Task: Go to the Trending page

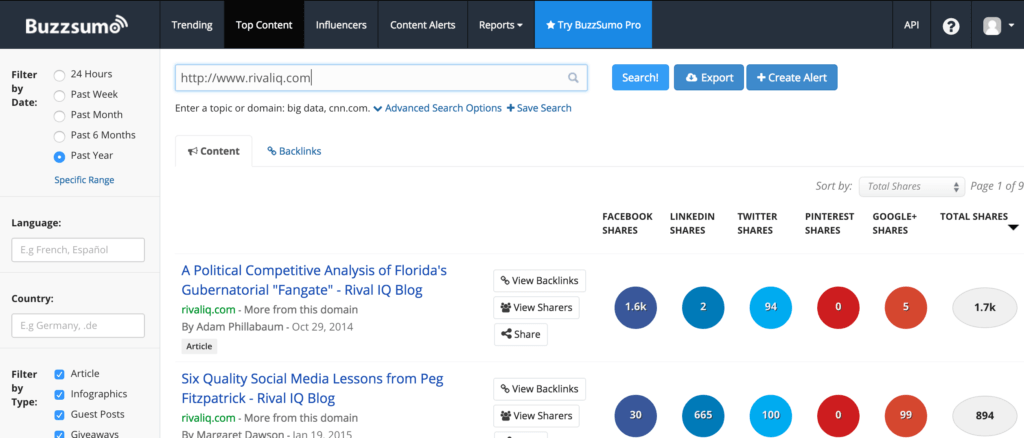Action: [x=192, y=25]
